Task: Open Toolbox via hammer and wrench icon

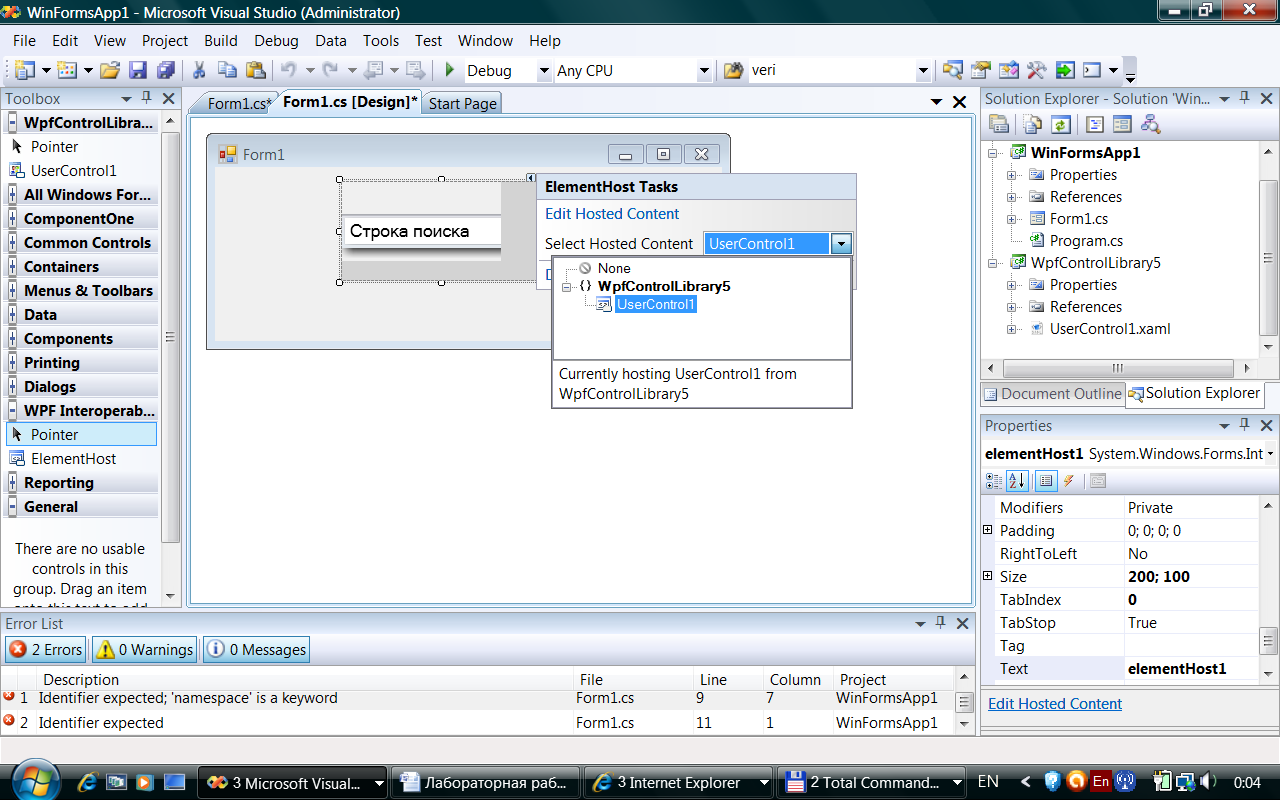Action: pos(1036,70)
